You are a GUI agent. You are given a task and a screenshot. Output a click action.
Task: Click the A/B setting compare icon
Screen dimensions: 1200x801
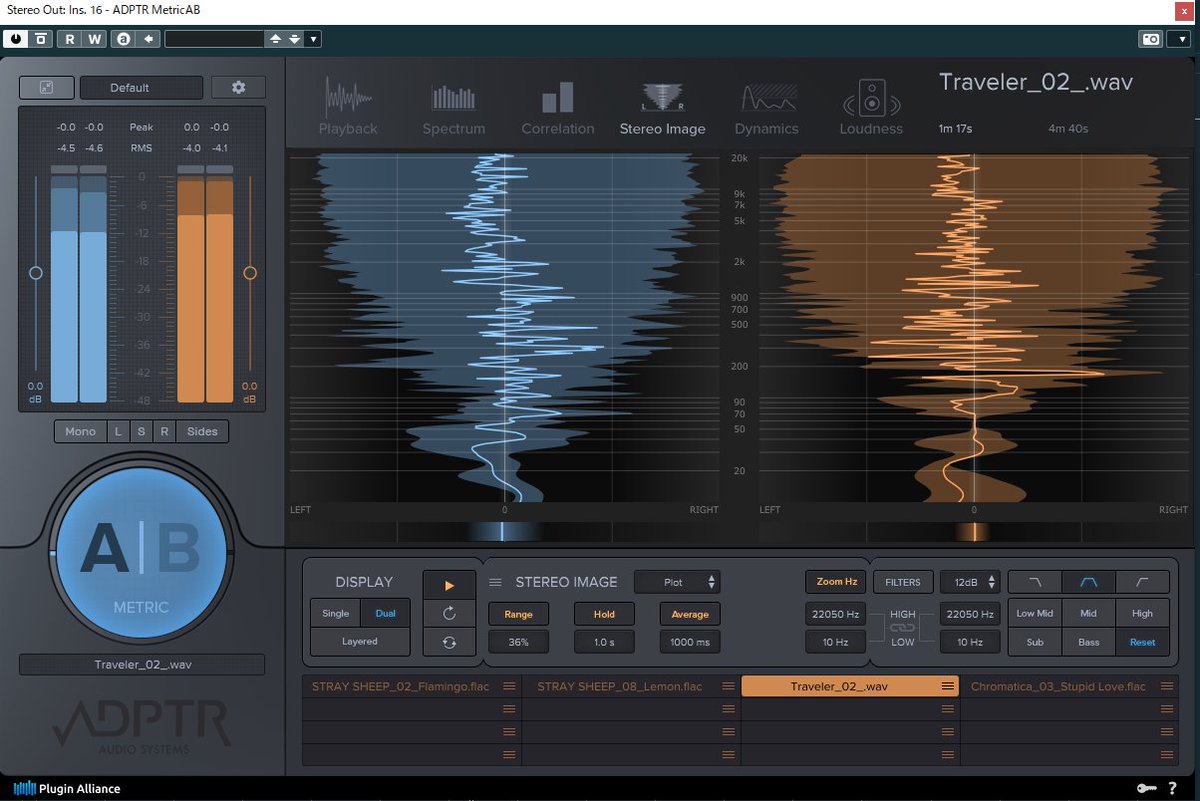coord(124,39)
